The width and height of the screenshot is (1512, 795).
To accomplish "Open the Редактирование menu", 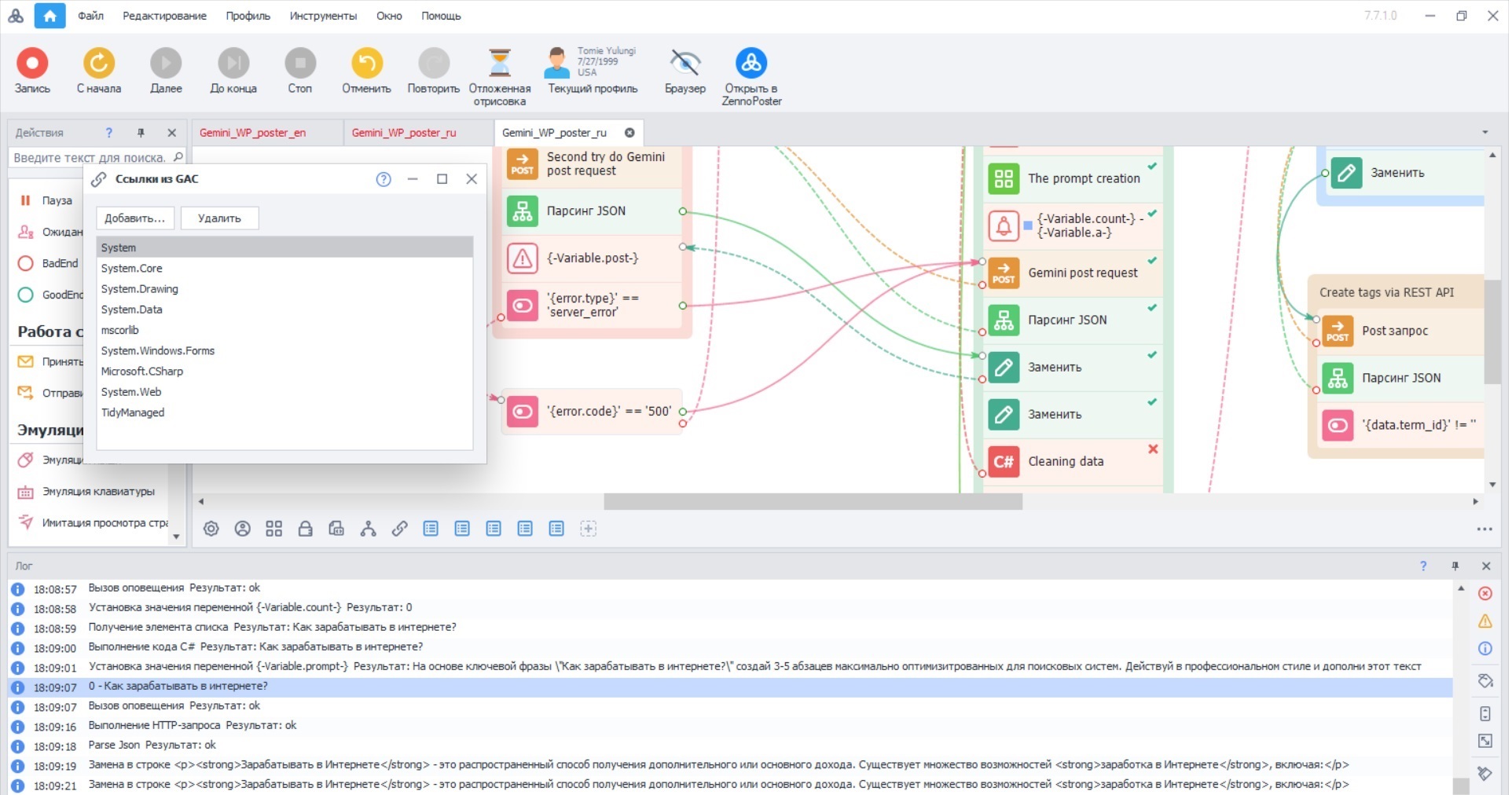I will tap(165, 16).
